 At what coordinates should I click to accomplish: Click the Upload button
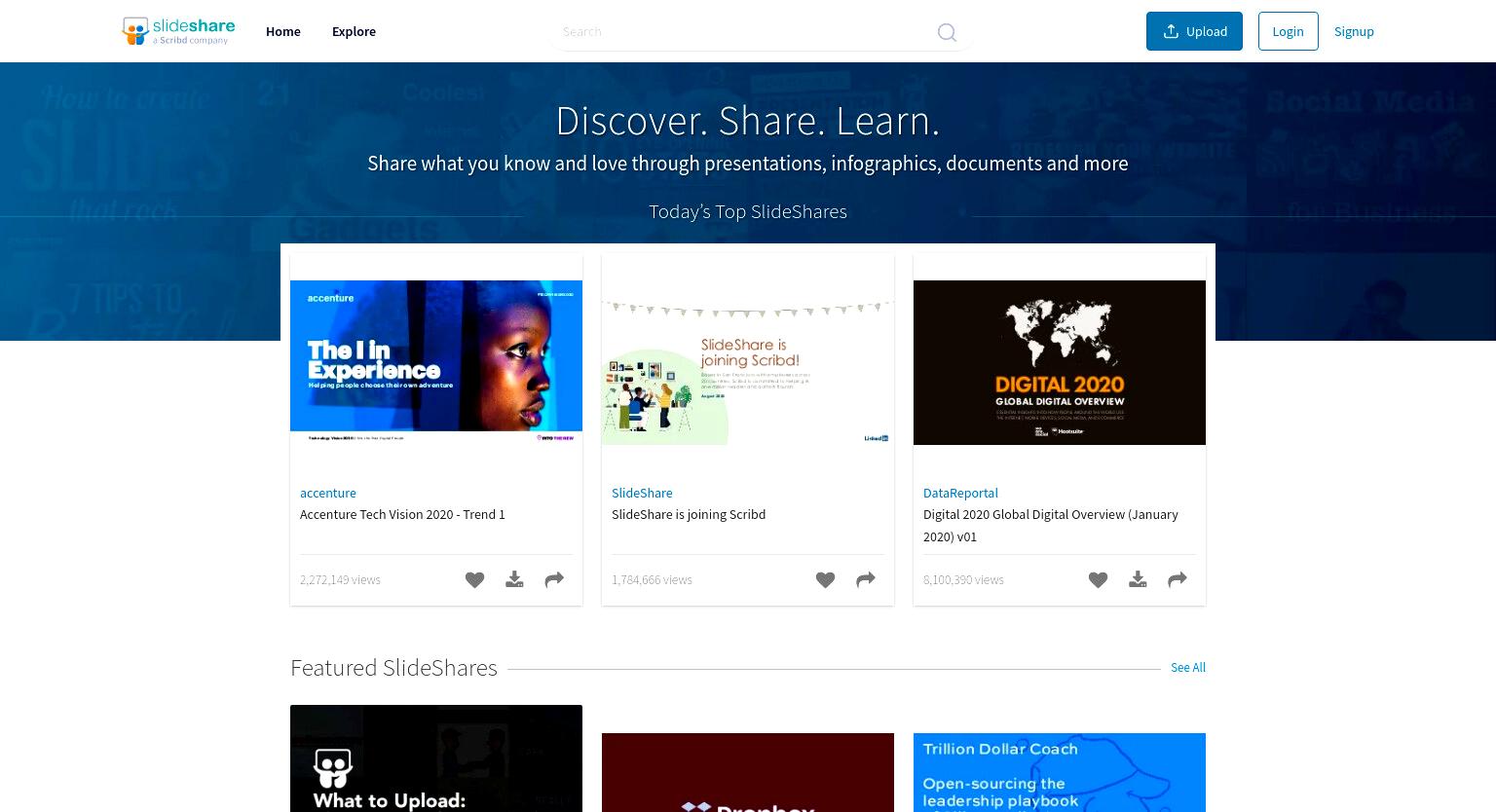(1194, 31)
